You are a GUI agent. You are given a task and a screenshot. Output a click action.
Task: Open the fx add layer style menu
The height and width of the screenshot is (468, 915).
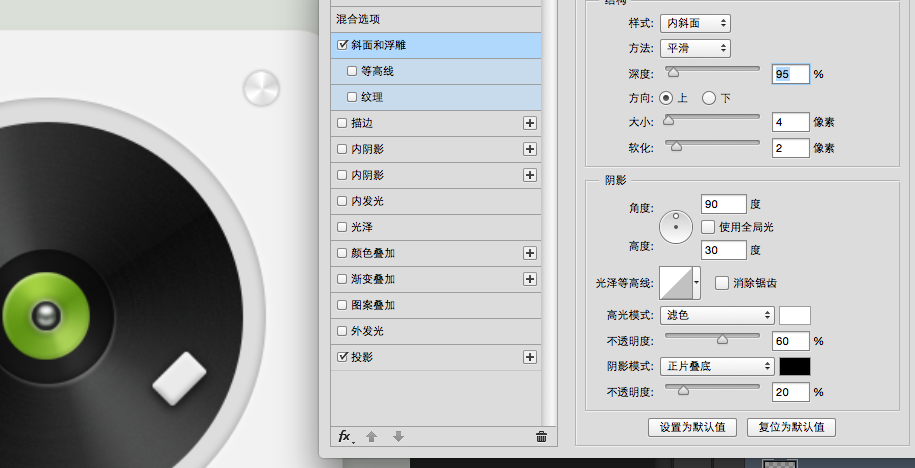tap(345, 436)
